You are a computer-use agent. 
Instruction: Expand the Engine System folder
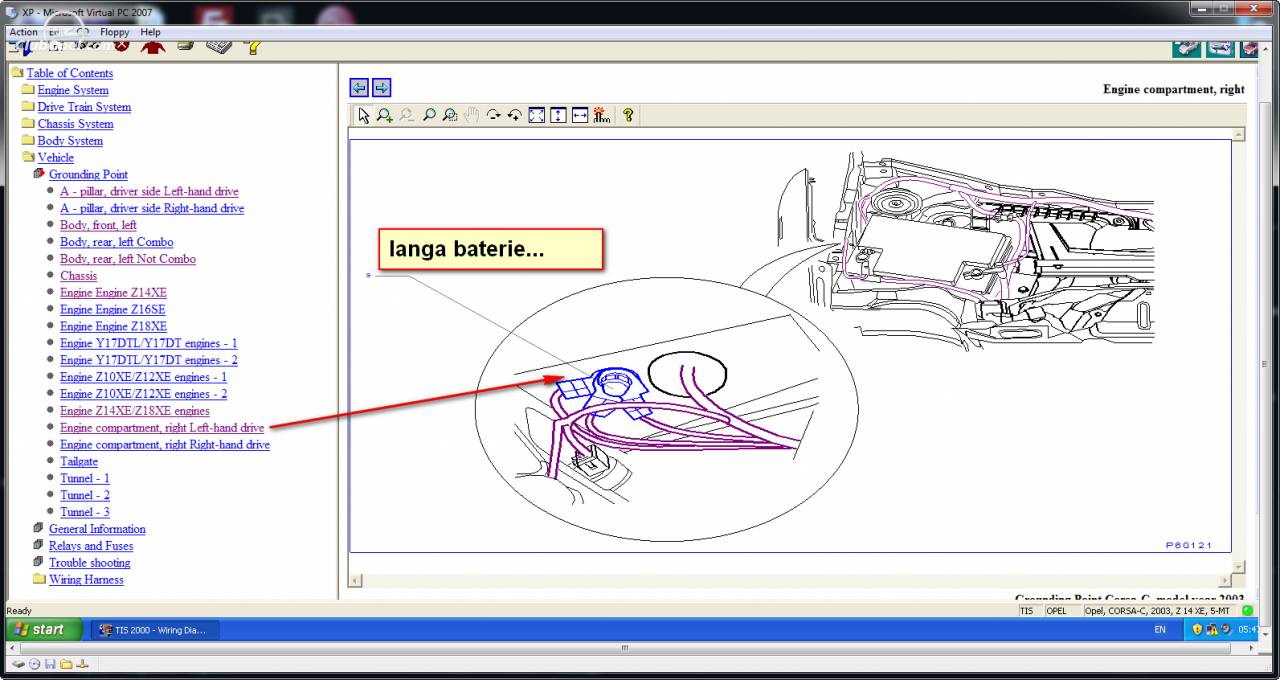(x=28, y=90)
